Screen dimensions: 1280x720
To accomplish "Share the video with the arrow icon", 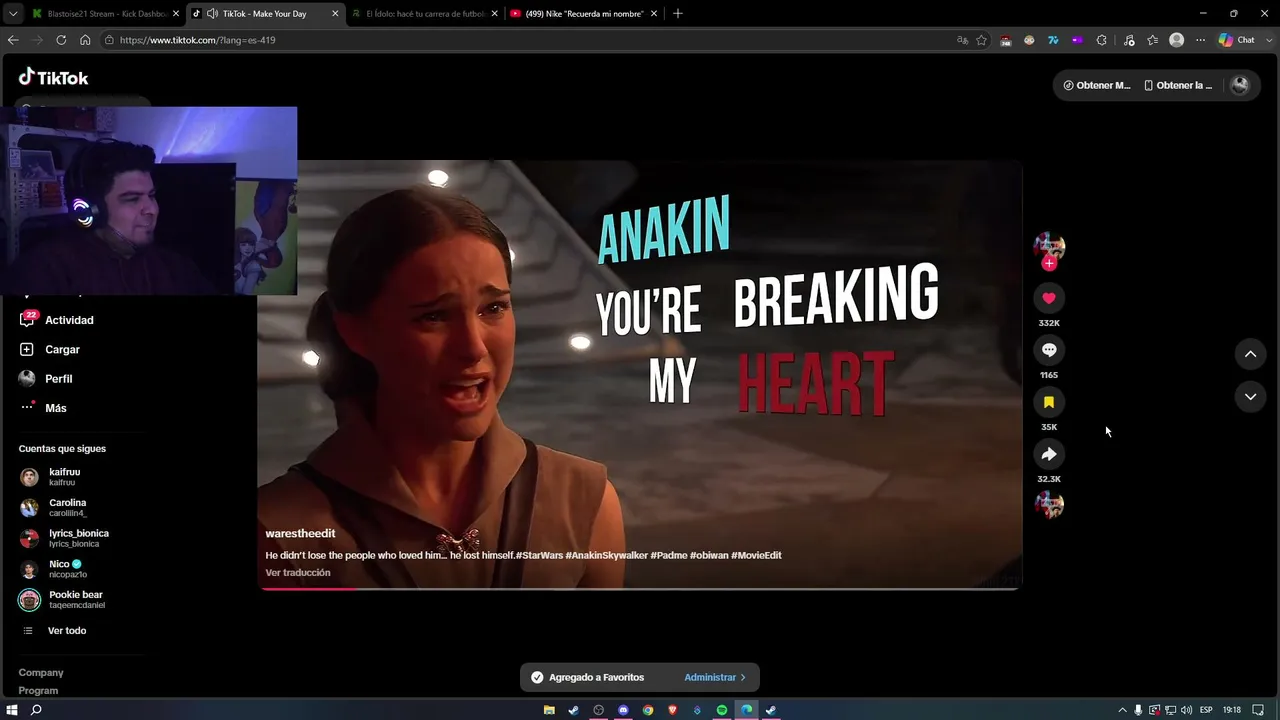I will [1049, 454].
